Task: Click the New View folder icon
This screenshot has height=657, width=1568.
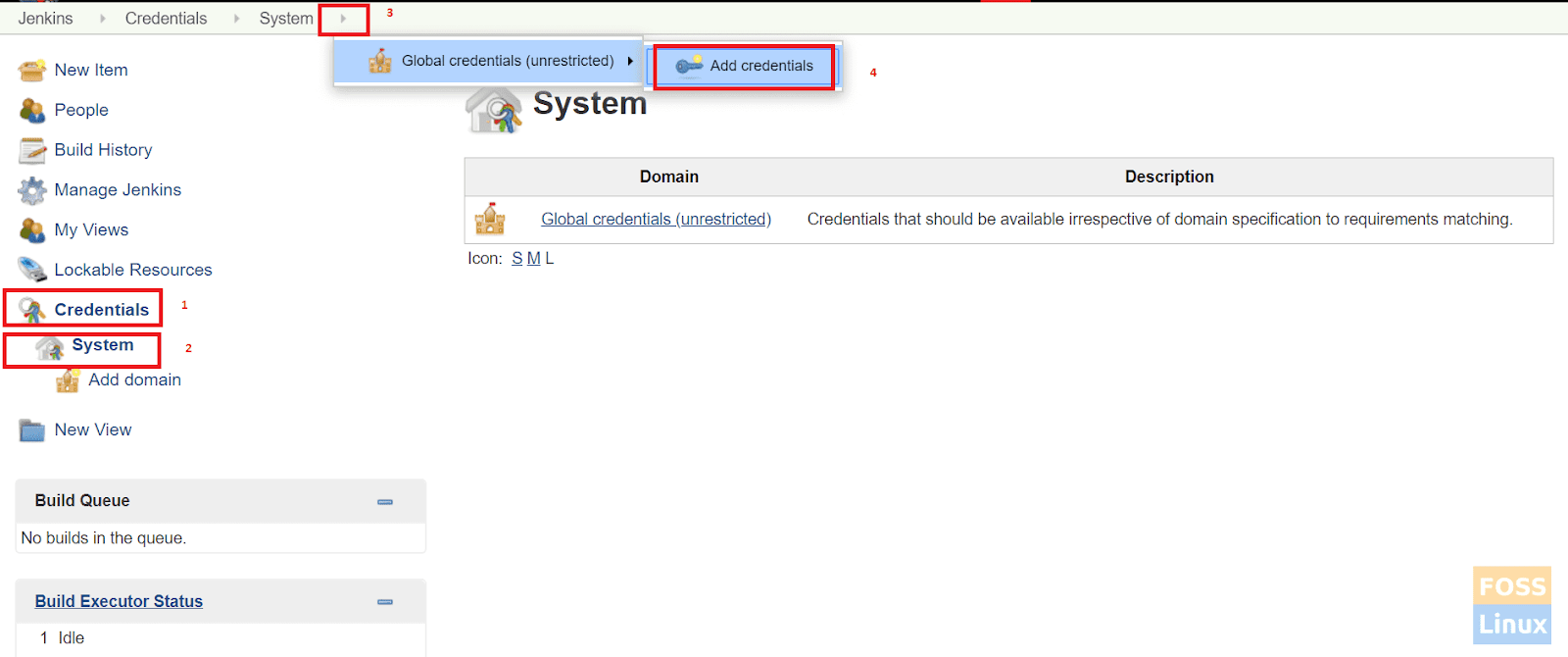Action: [32, 430]
